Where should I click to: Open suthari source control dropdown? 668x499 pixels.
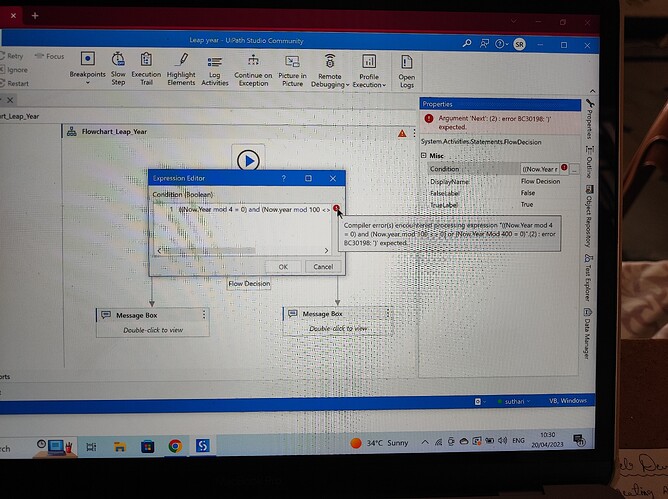click(x=514, y=401)
